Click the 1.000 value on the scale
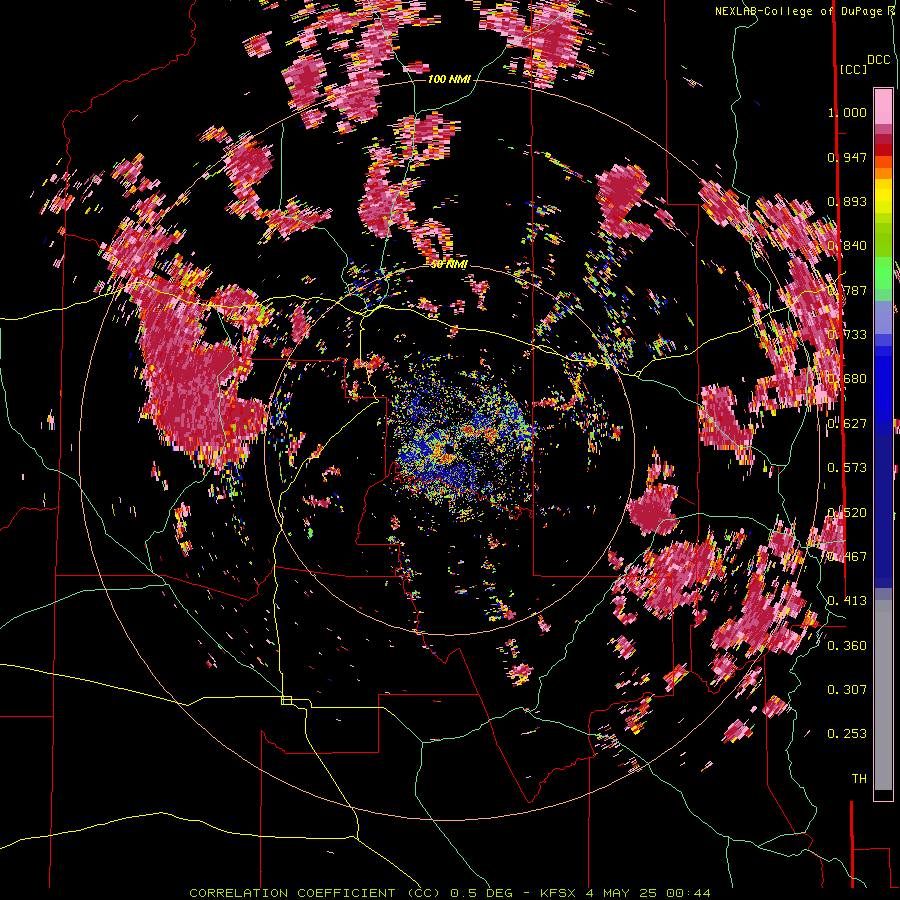This screenshot has height=900, width=900. coord(847,112)
